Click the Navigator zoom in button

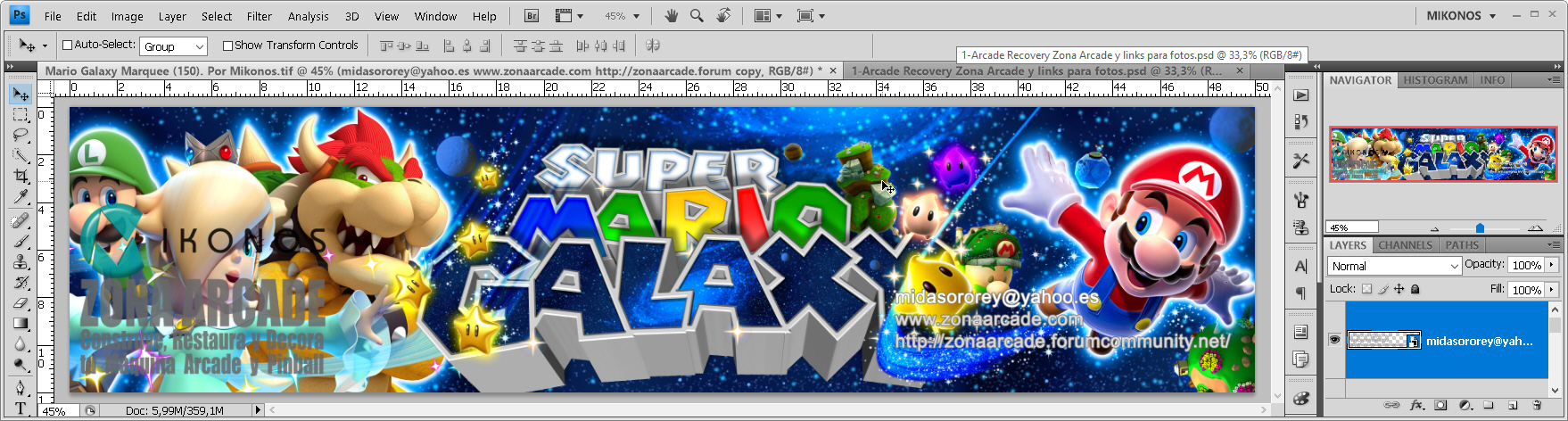1535,228
